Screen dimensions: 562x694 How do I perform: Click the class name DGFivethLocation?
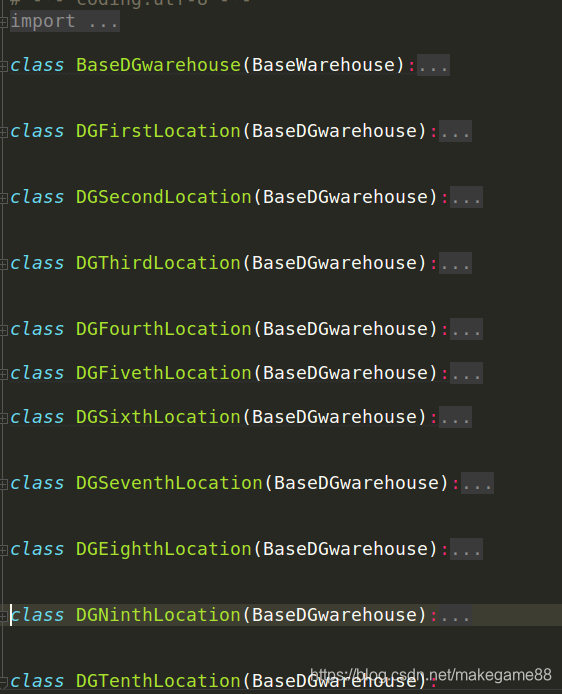pyautogui.click(x=164, y=373)
